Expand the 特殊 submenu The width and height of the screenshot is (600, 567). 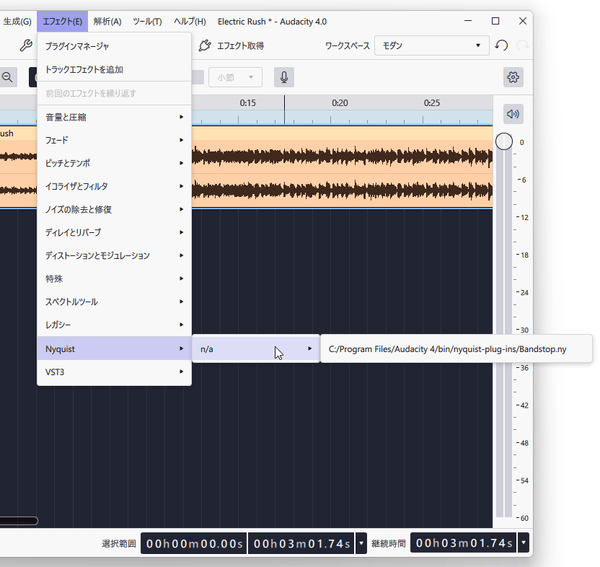point(114,279)
